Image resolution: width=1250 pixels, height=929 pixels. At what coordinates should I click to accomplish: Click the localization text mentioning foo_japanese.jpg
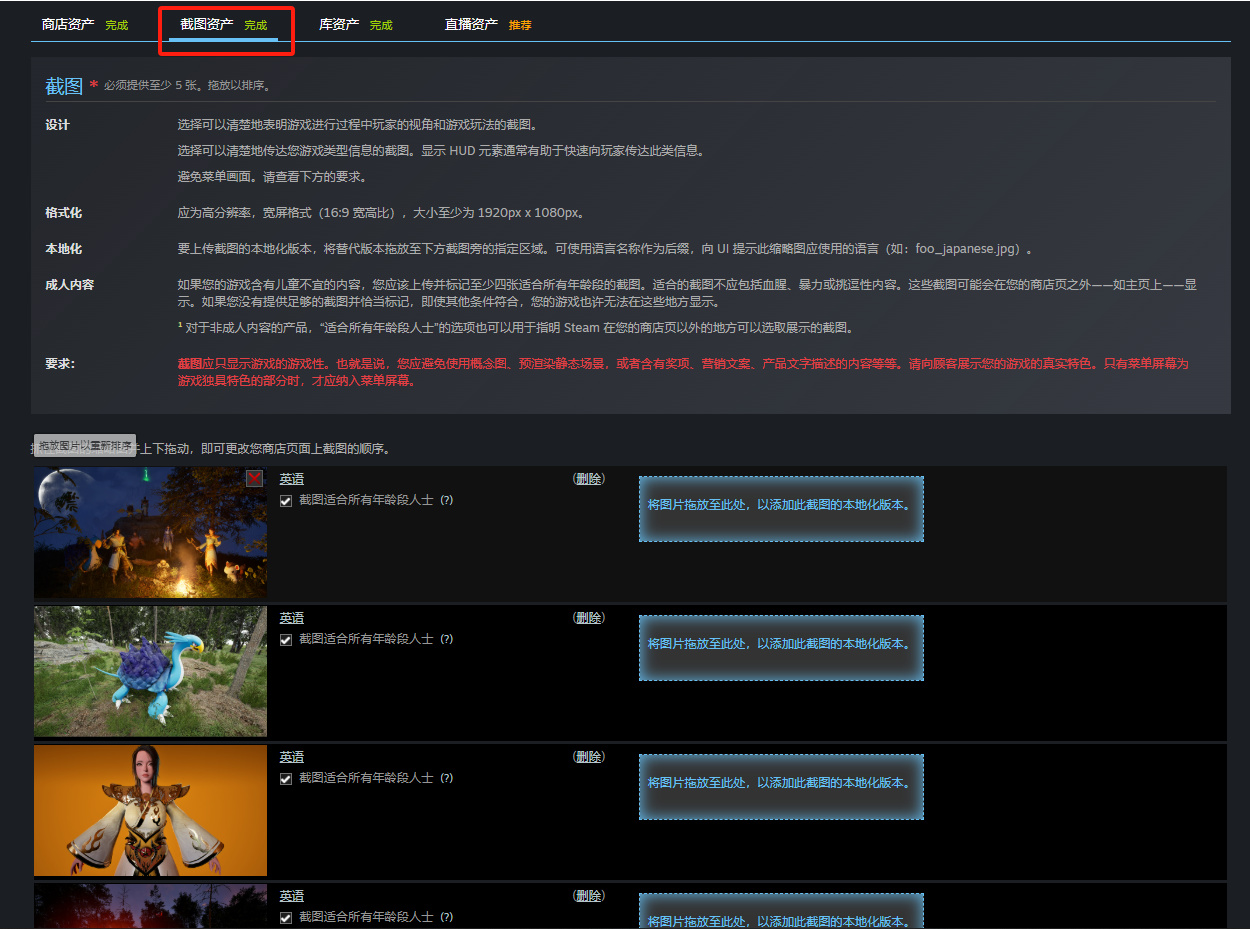[606, 249]
